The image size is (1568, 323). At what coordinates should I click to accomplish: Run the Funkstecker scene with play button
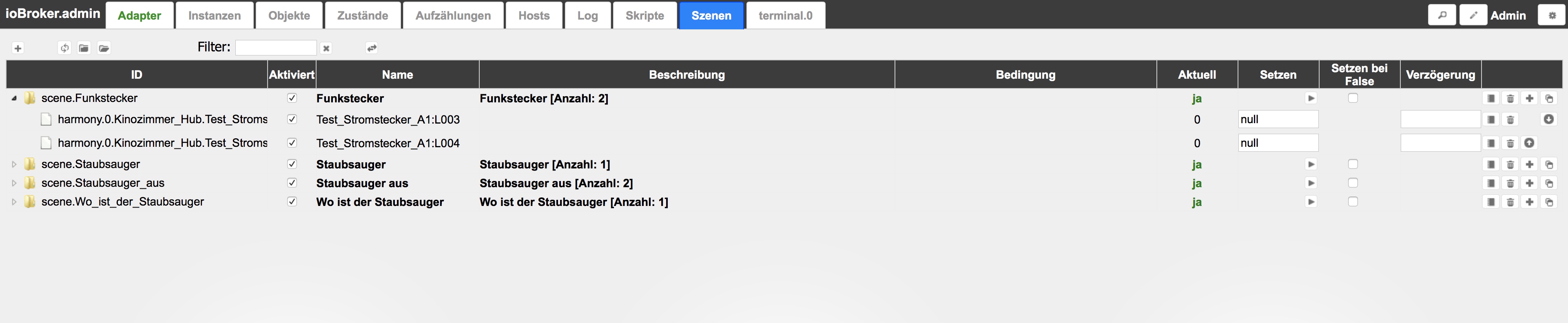(1311, 98)
